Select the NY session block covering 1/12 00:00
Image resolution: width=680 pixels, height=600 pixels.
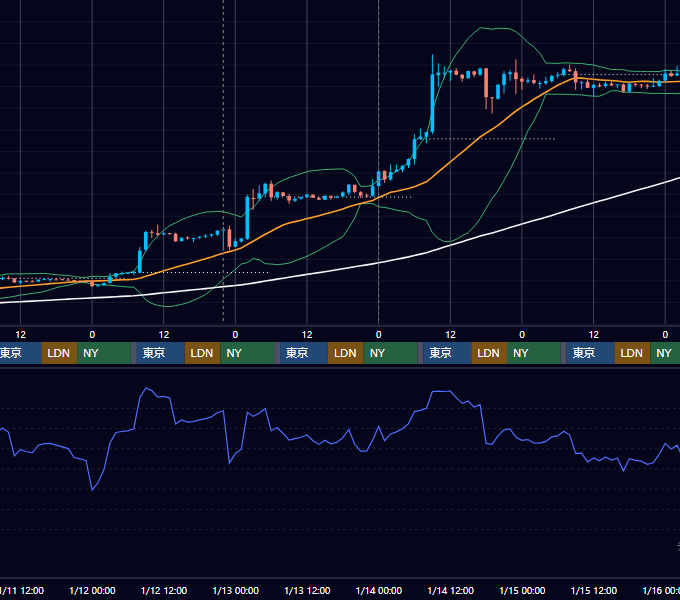[104, 353]
